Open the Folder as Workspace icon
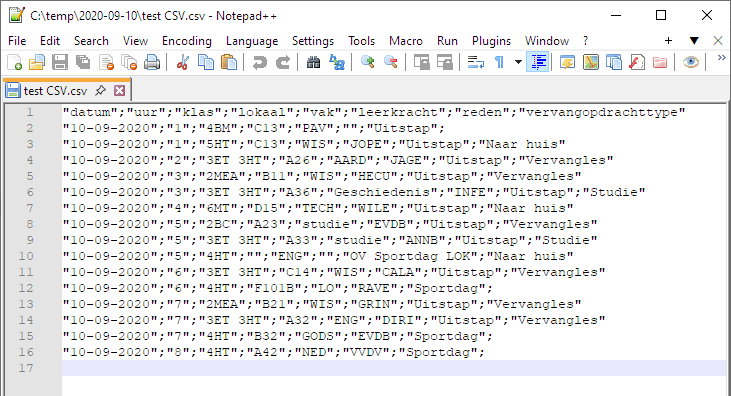This screenshot has height=396, width=731. (x=660, y=62)
